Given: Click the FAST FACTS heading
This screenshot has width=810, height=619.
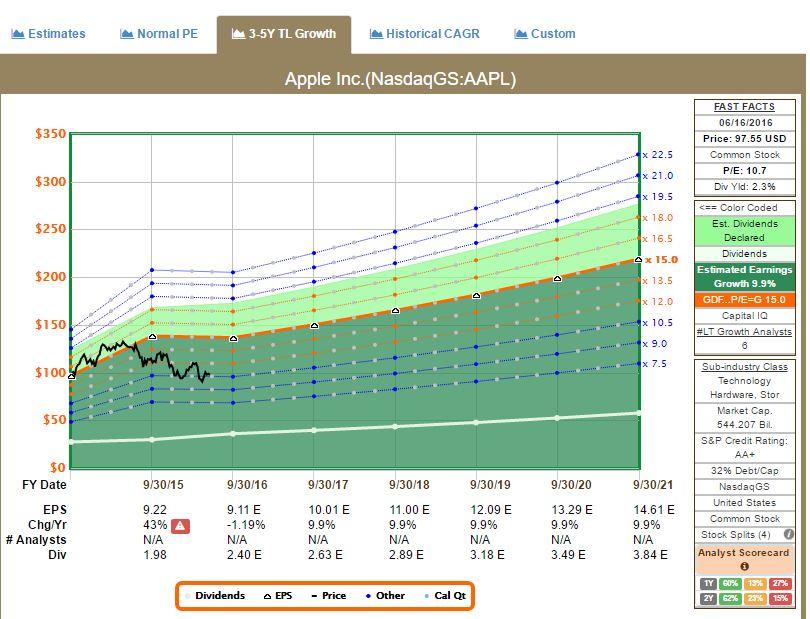Looking at the screenshot, I should 744,107.
